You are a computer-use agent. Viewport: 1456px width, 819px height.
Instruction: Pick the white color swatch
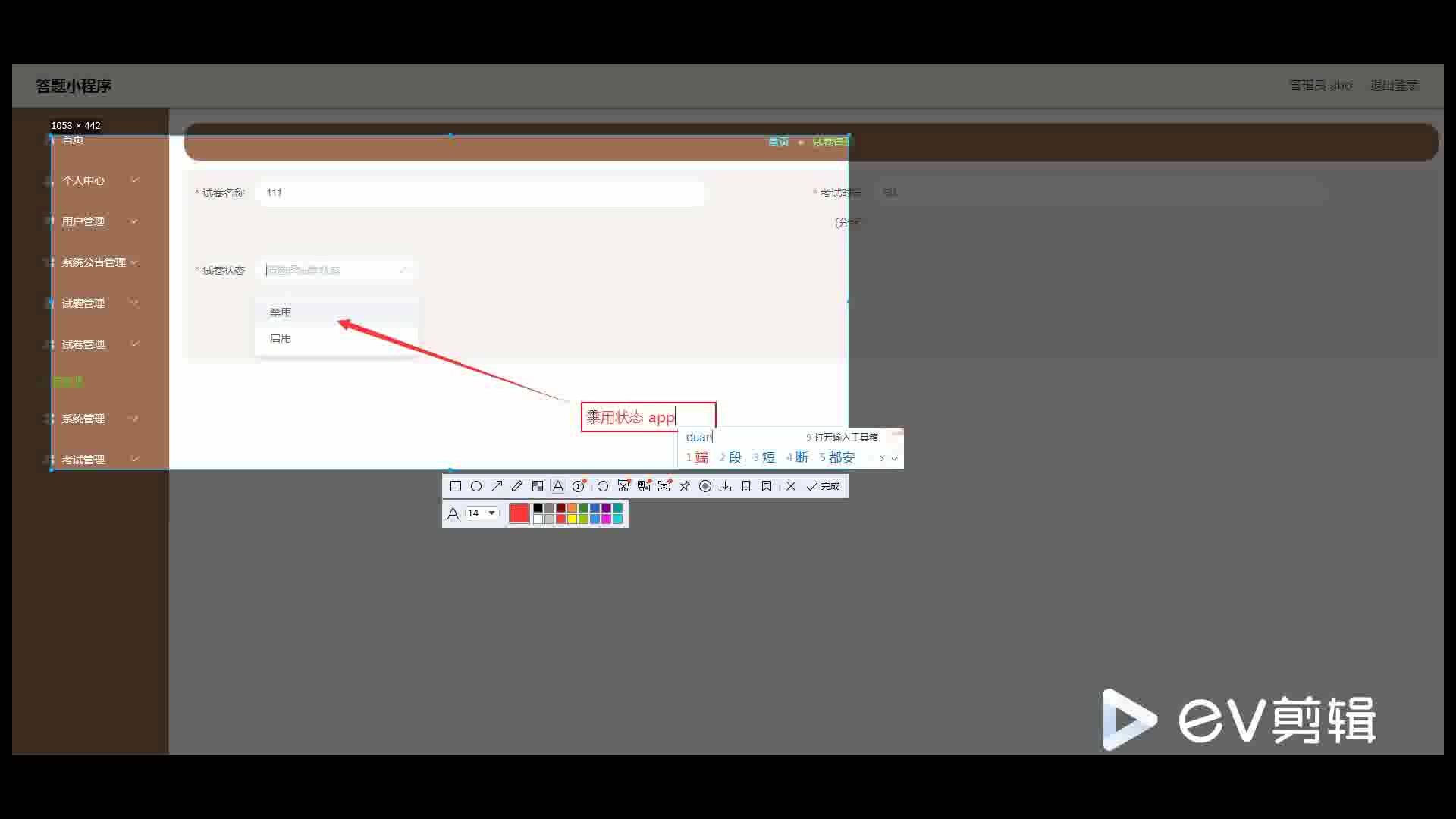tap(538, 519)
